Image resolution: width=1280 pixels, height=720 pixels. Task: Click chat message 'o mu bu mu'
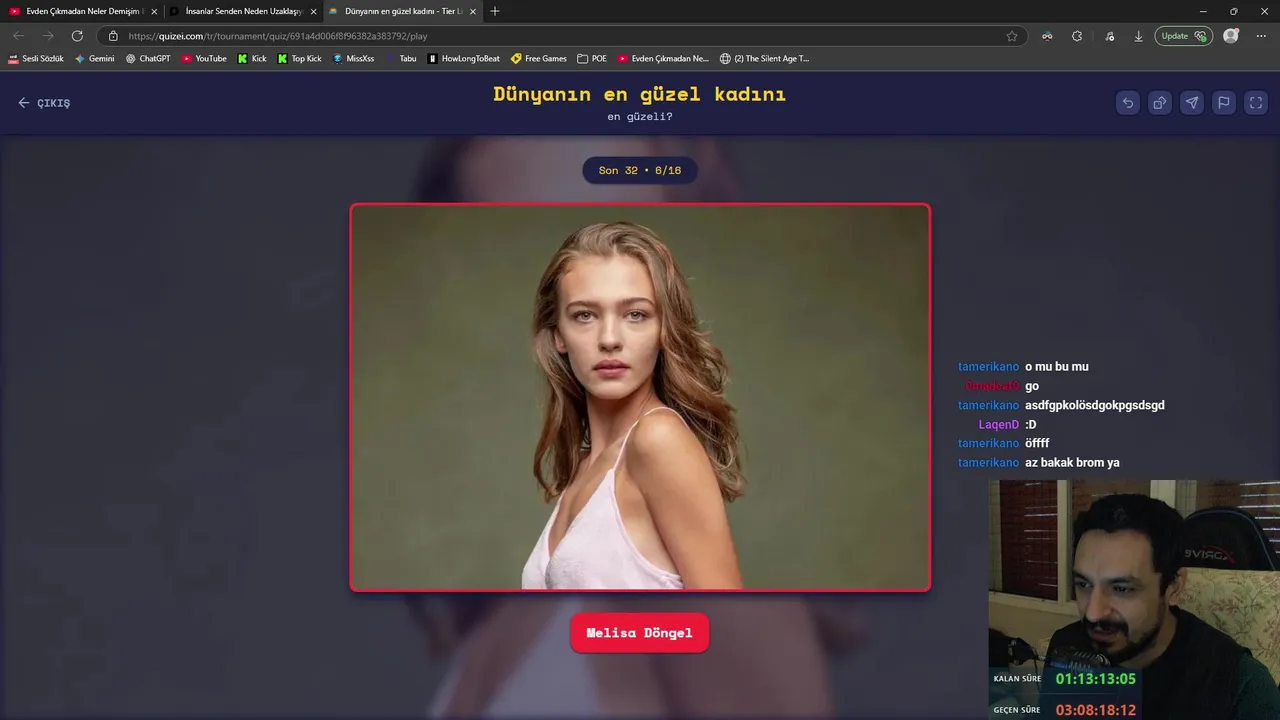(1057, 367)
